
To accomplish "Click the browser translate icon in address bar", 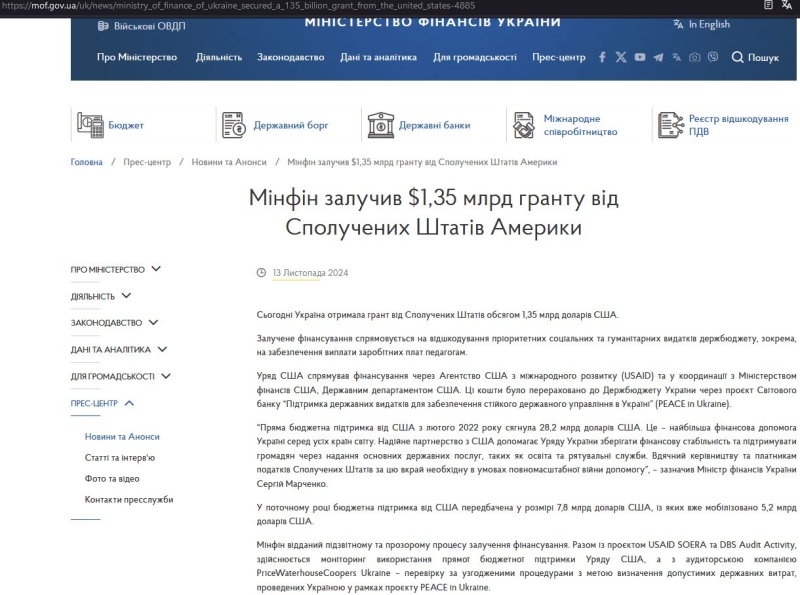I will coord(787,6).
